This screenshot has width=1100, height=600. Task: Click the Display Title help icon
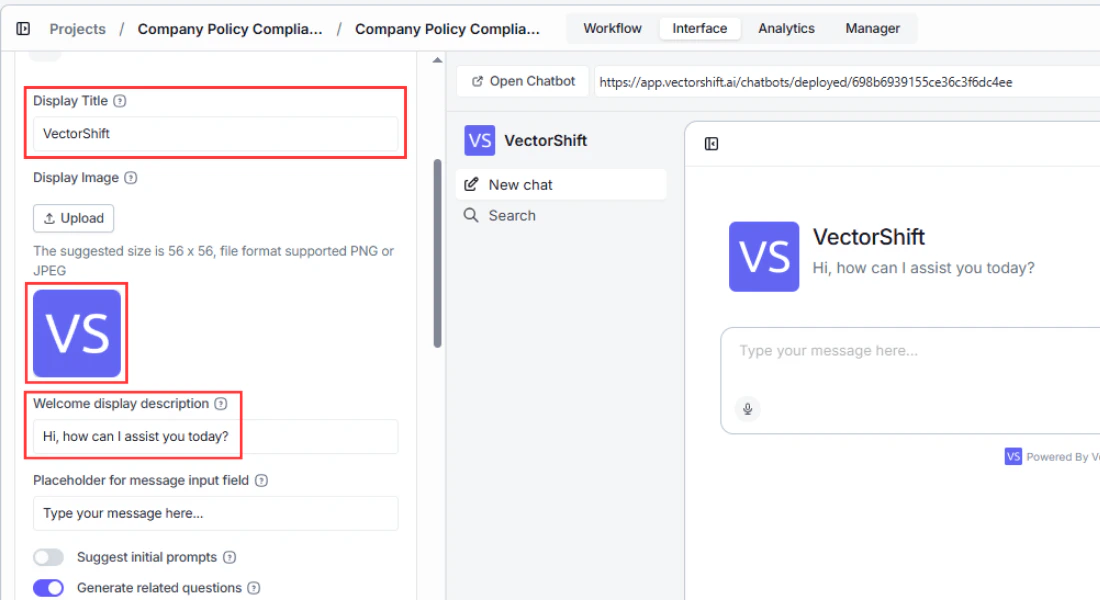(120, 101)
